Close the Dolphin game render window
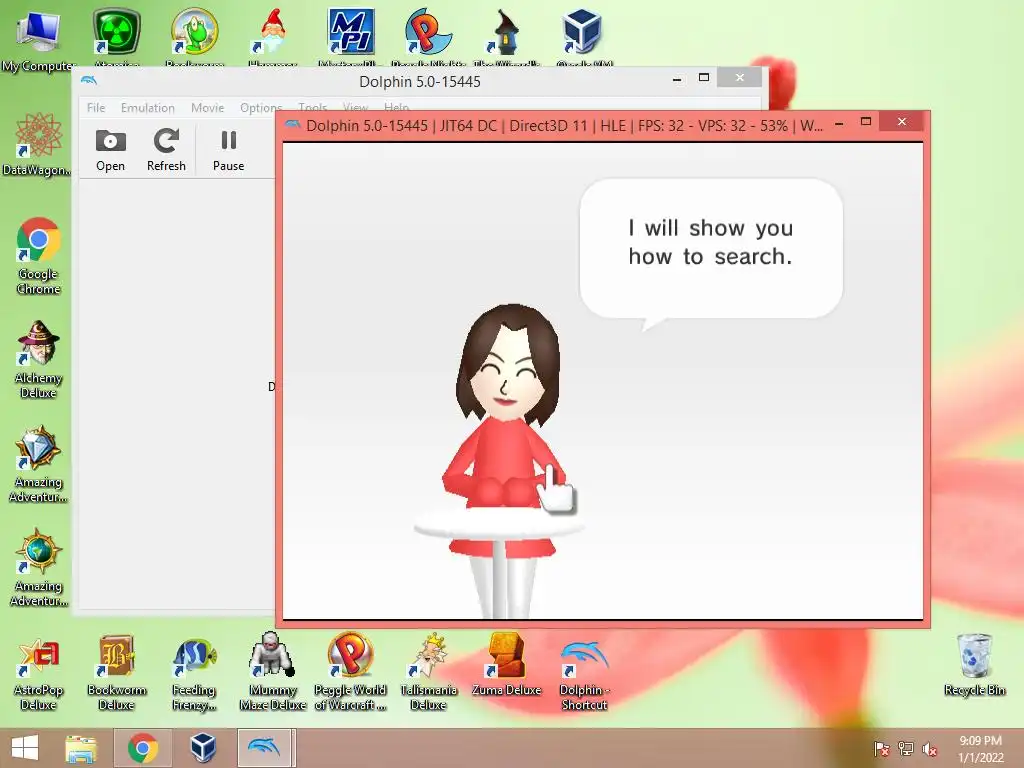 (901, 121)
